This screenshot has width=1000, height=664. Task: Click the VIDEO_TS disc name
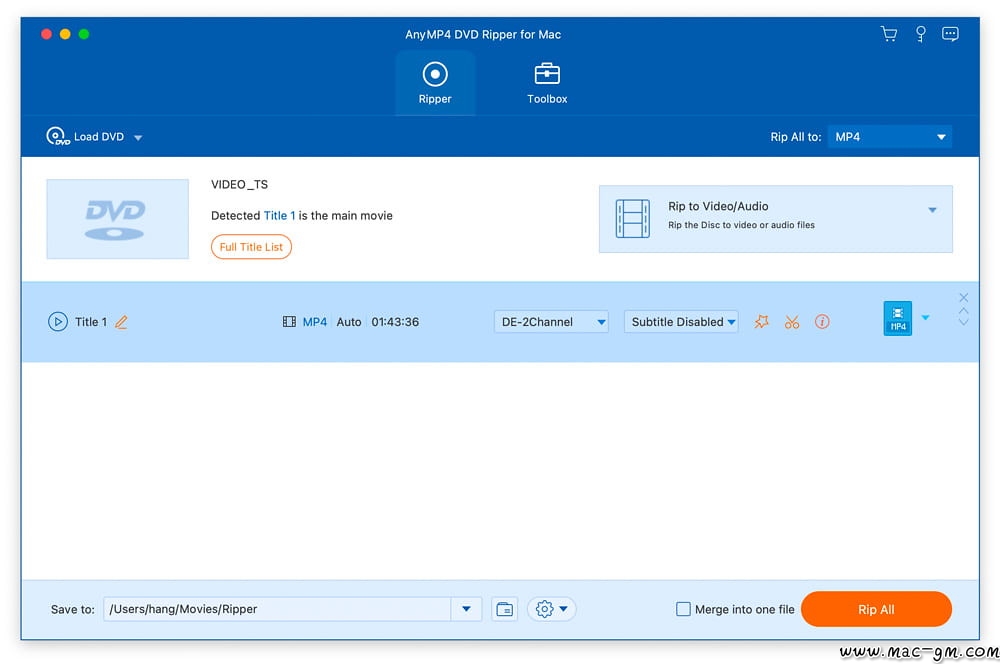[240, 184]
